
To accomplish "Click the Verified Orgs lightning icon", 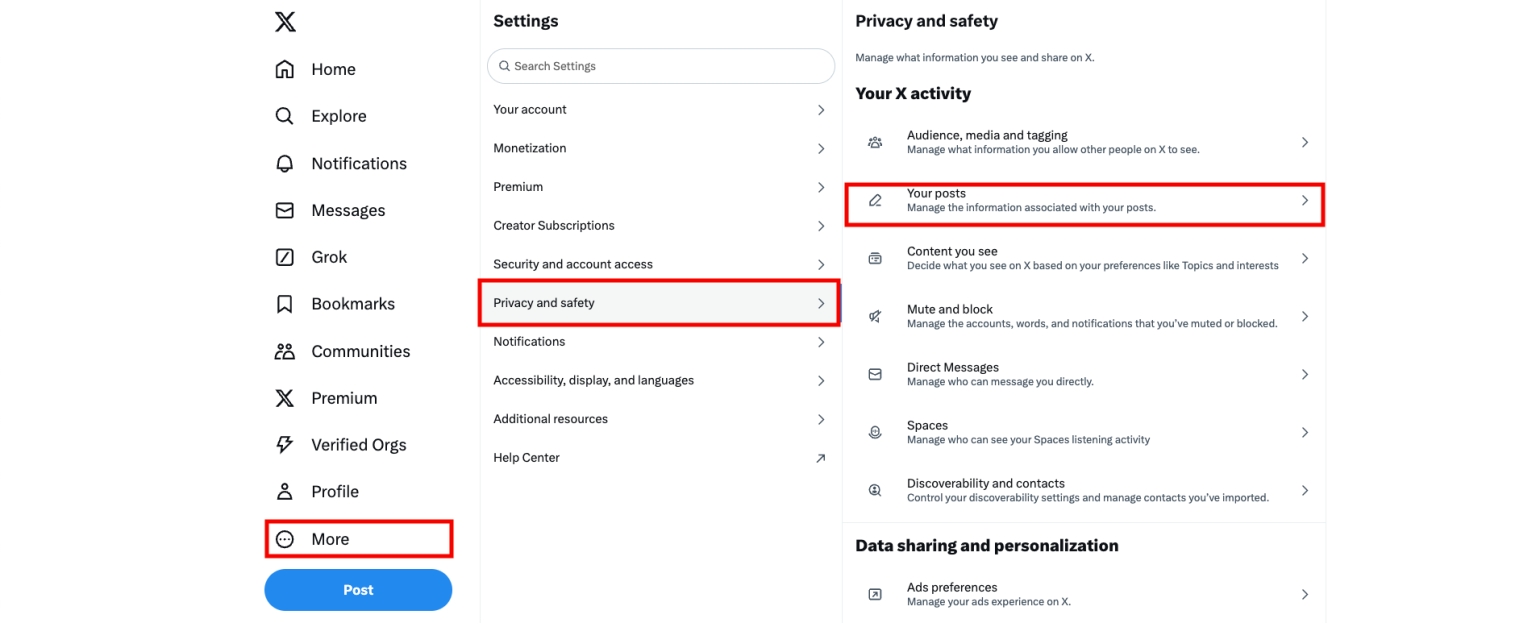I will tap(285, 445).
